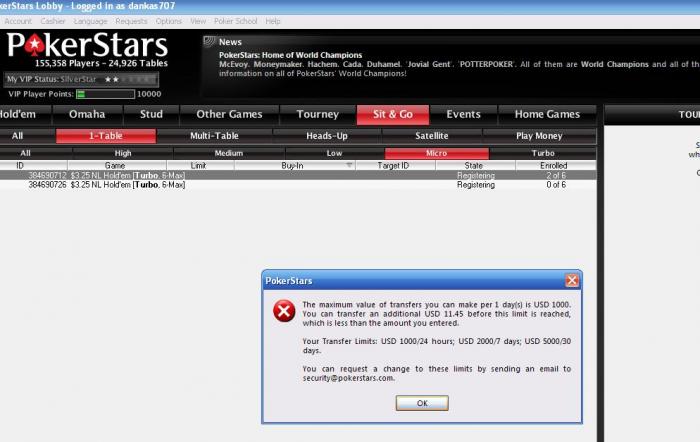
Task: Click the '0 of 6' enrolled cell
Action: (x=556, y=185)
